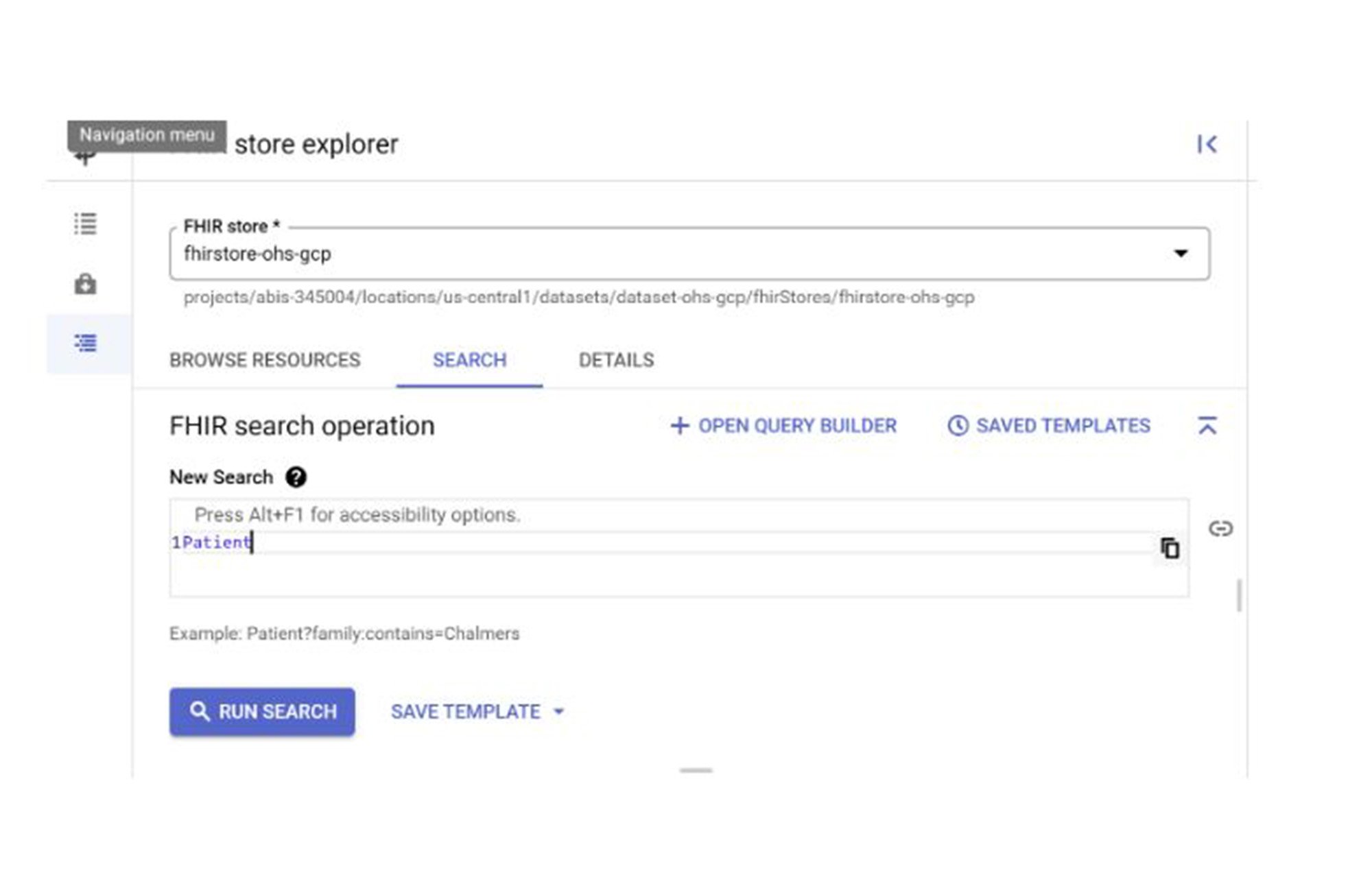Screen dimensions: 1372x888
Task: Collapse the FHIR search operation section
Action: coord(1207,426)
